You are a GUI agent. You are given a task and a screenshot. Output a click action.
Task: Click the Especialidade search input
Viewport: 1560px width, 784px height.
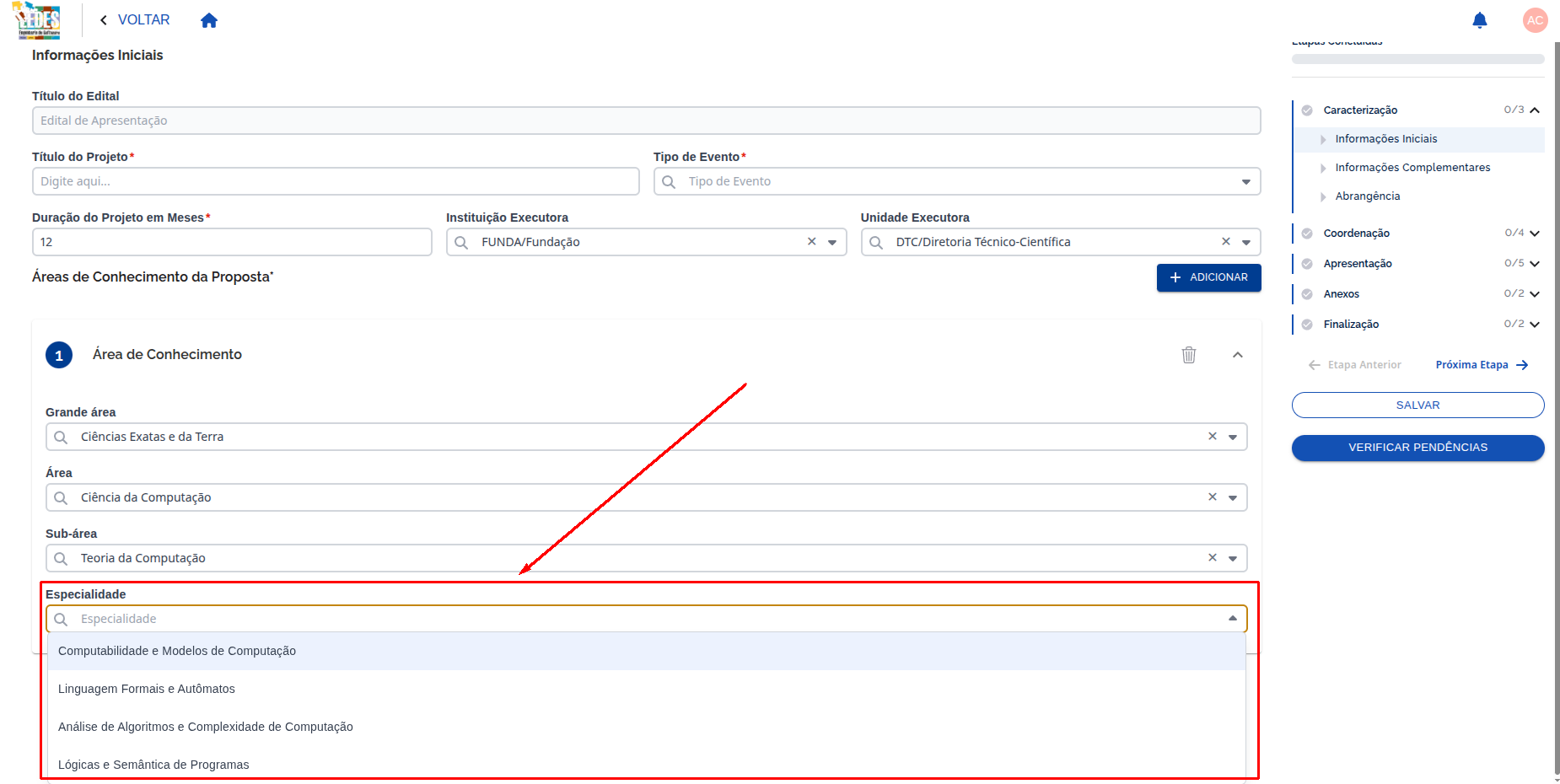647,619
